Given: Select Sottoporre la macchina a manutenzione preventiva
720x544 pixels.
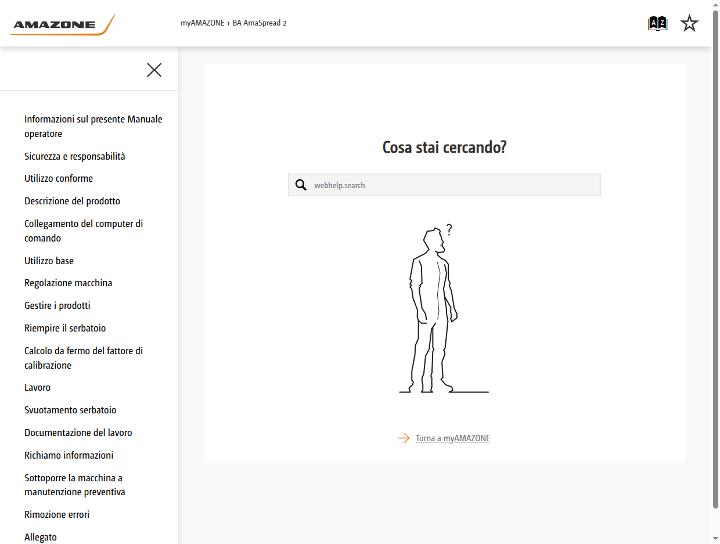Looking at the screenshot, I should click(x=74, y=485).
